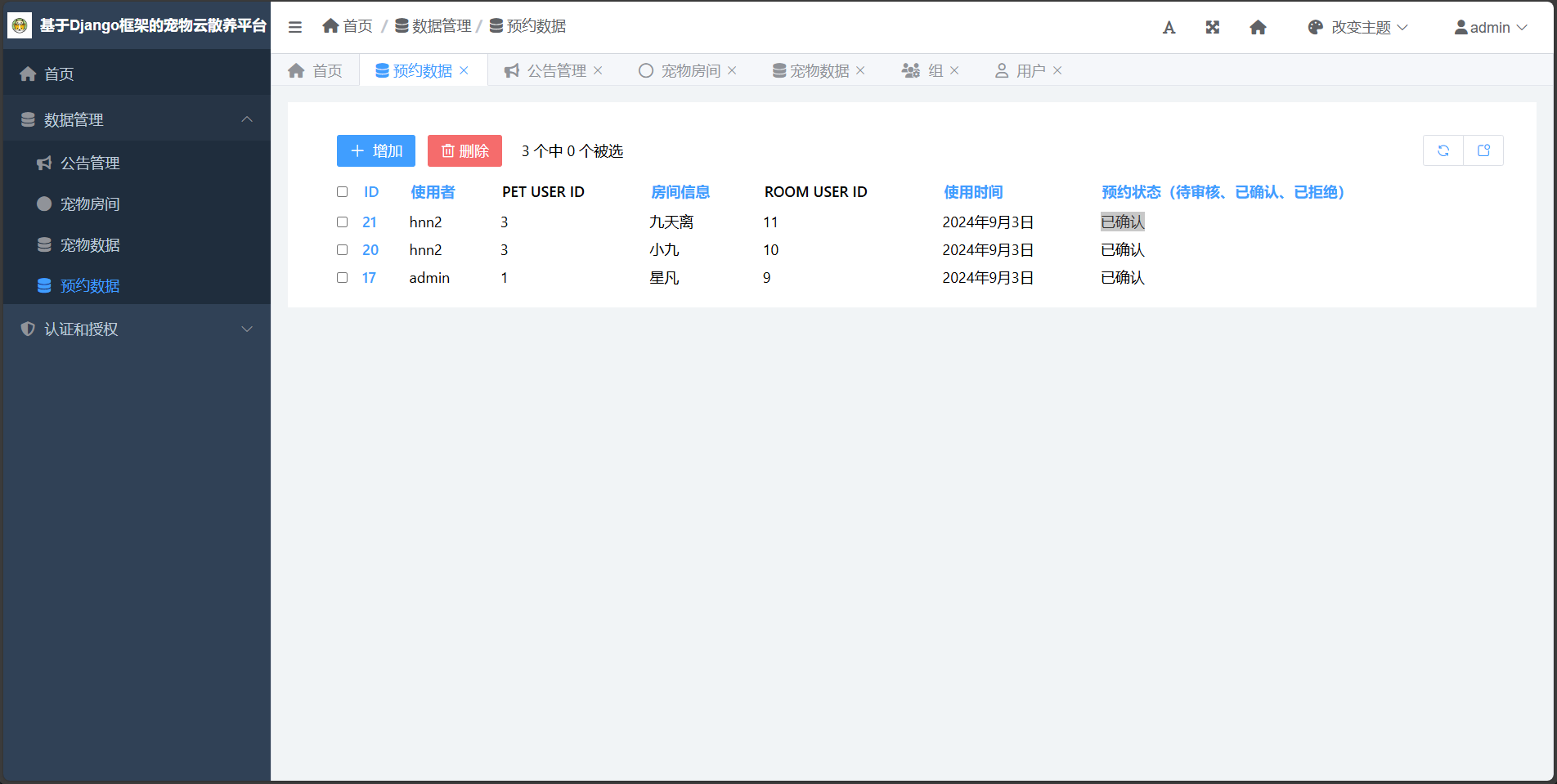Expand the 认证和授权 sidebar section
The width and height of the screenshot is (1557, 784).
(x=137, y=329)
